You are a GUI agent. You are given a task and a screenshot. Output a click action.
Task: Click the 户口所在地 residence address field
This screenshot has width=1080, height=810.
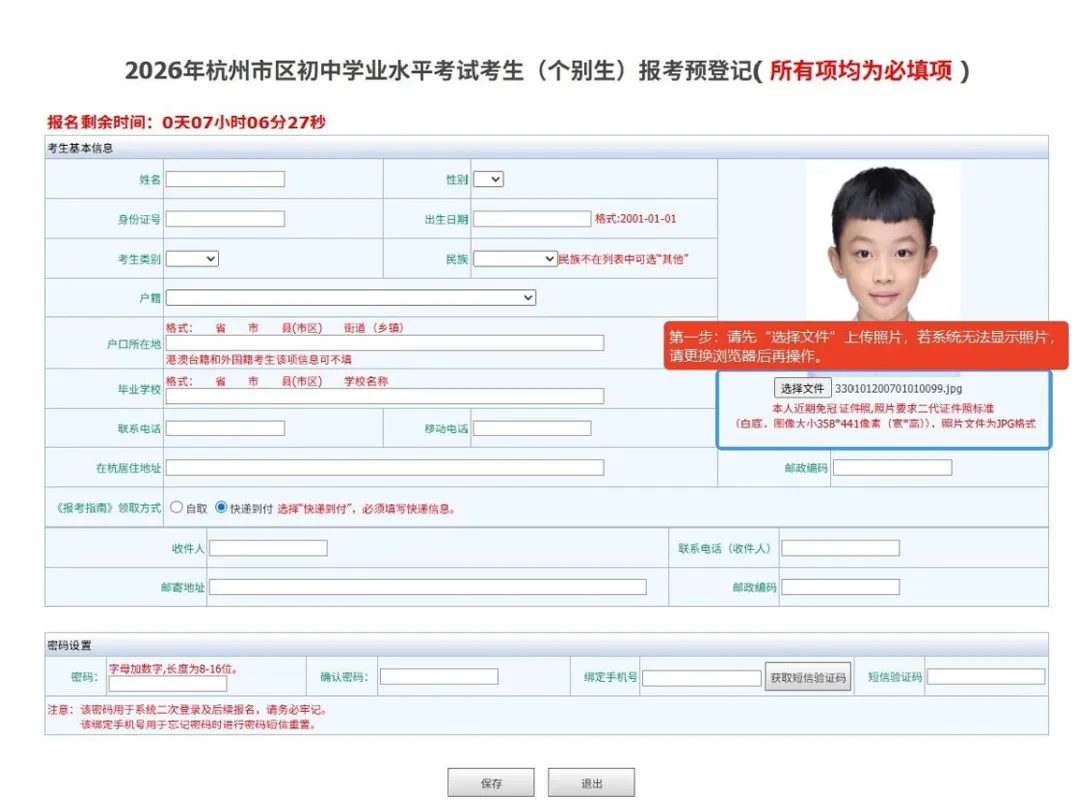tap(385, 343)
